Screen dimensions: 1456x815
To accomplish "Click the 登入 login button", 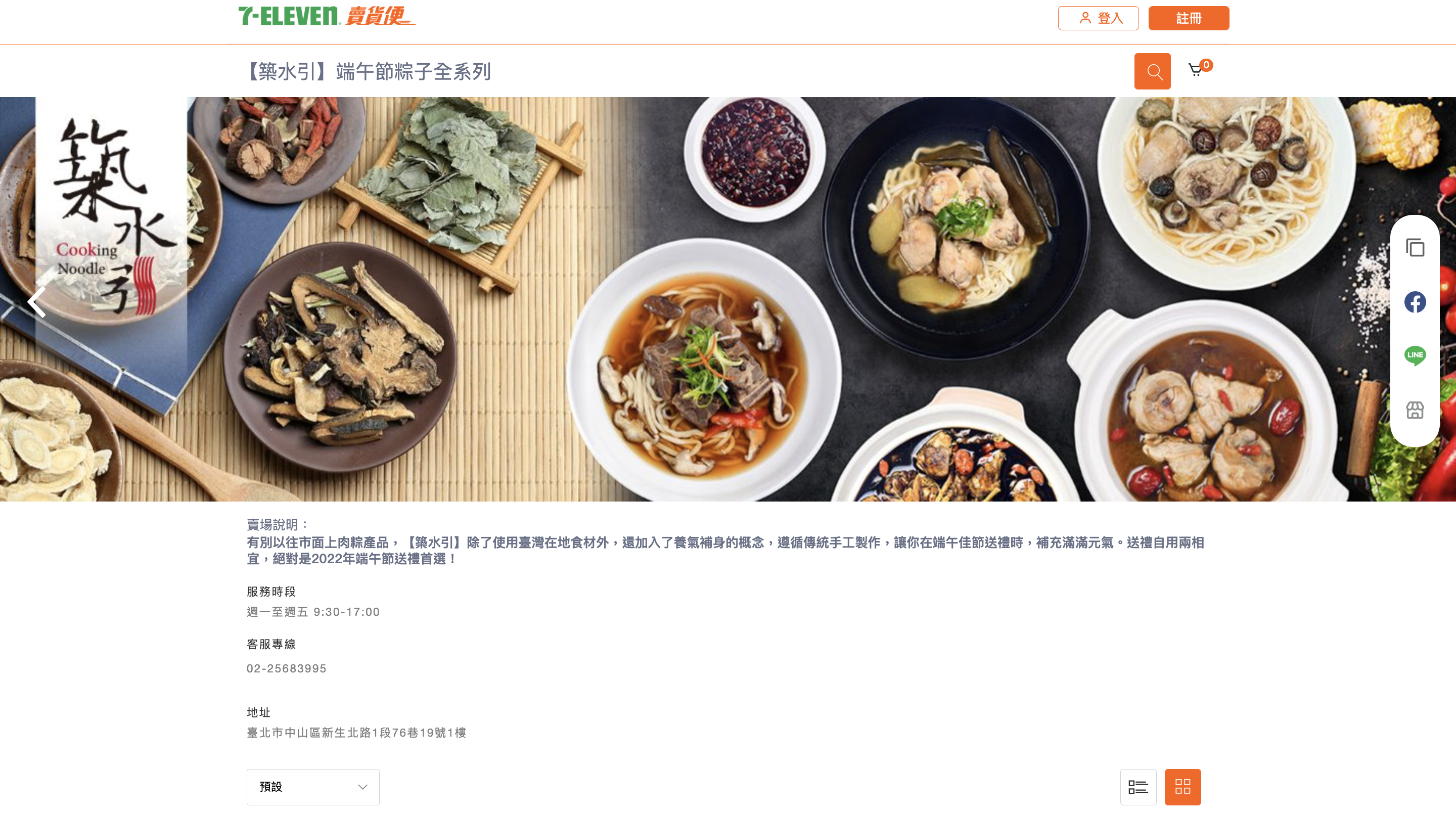I will tap(1098, 18).
